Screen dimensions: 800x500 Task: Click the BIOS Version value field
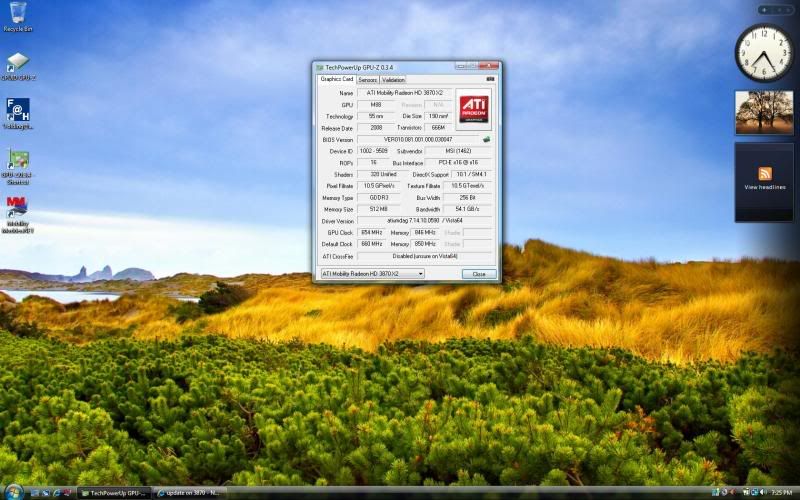tap(418, 139)
